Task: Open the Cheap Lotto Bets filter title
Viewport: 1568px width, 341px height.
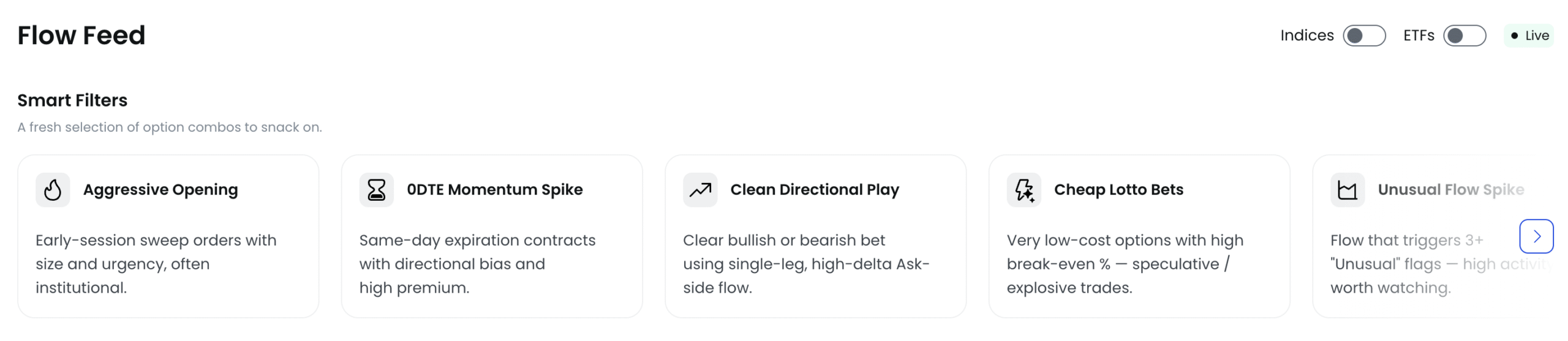Action: 1118,190
